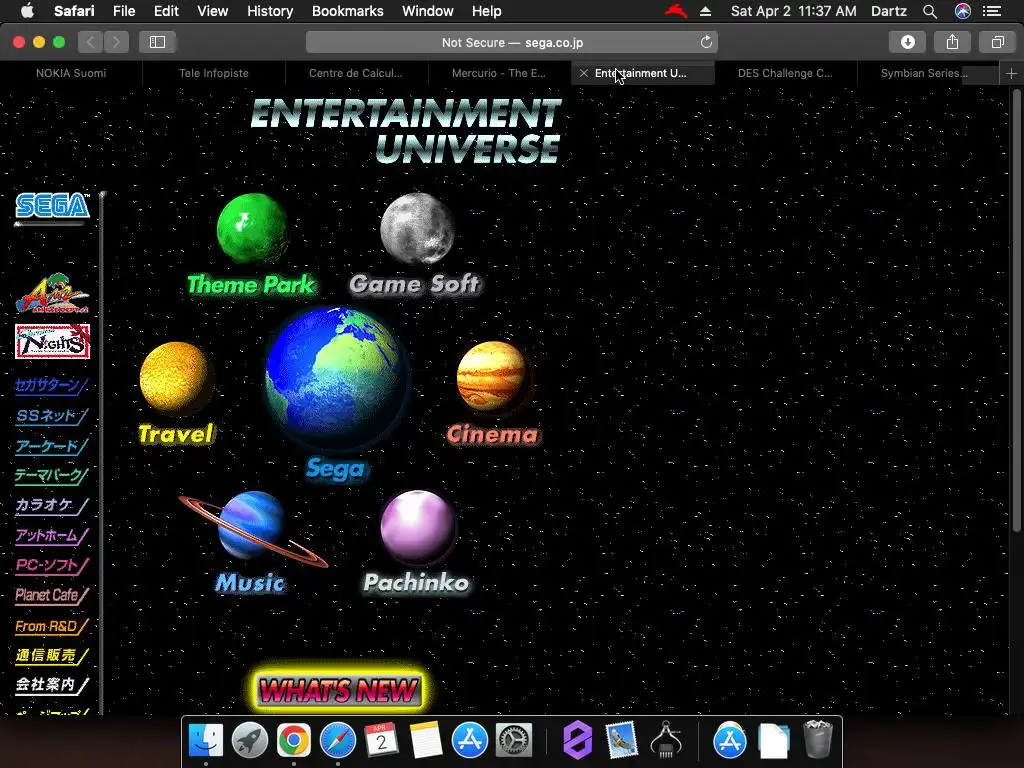Open the カラオケ sidebar link

coord(51,505)
